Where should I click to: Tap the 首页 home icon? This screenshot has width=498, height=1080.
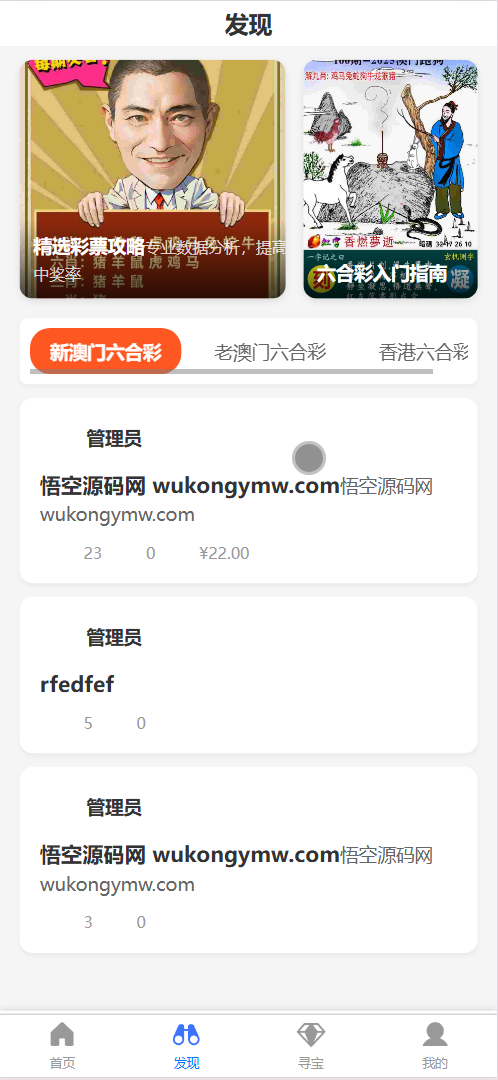click(62, 1034)
